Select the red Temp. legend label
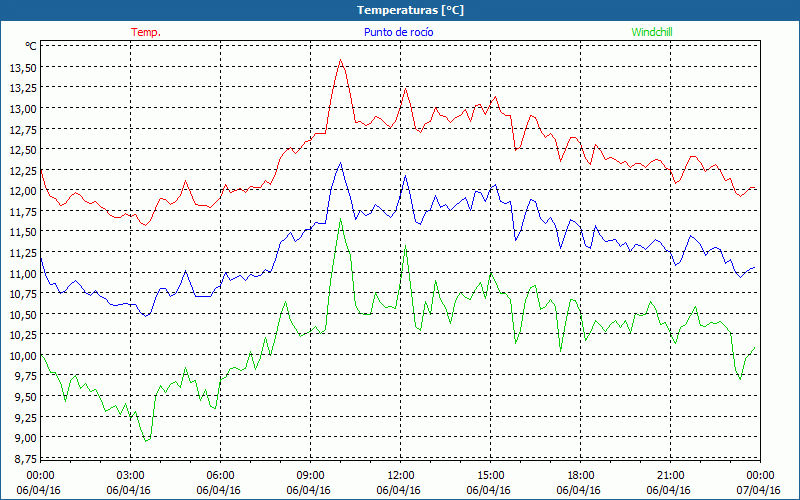800x500 pixels. [x=146, y=32]
